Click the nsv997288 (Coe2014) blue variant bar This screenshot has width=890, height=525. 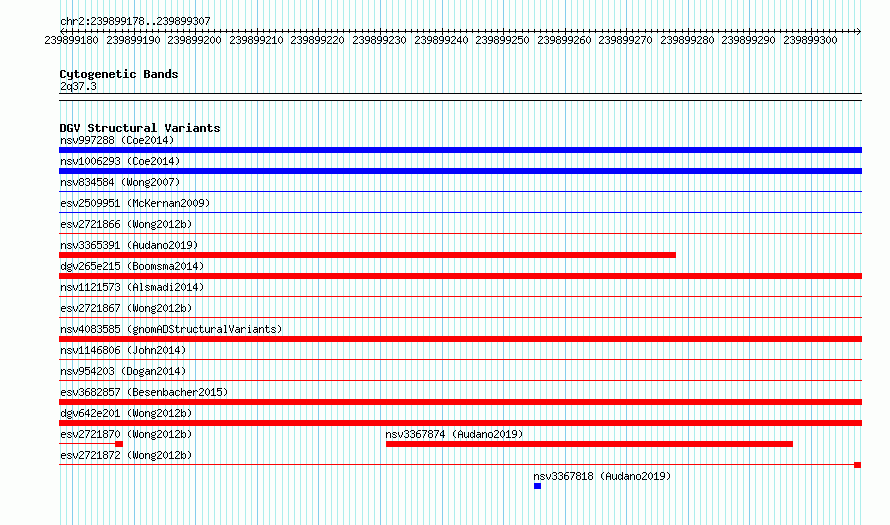click(460, 150)
